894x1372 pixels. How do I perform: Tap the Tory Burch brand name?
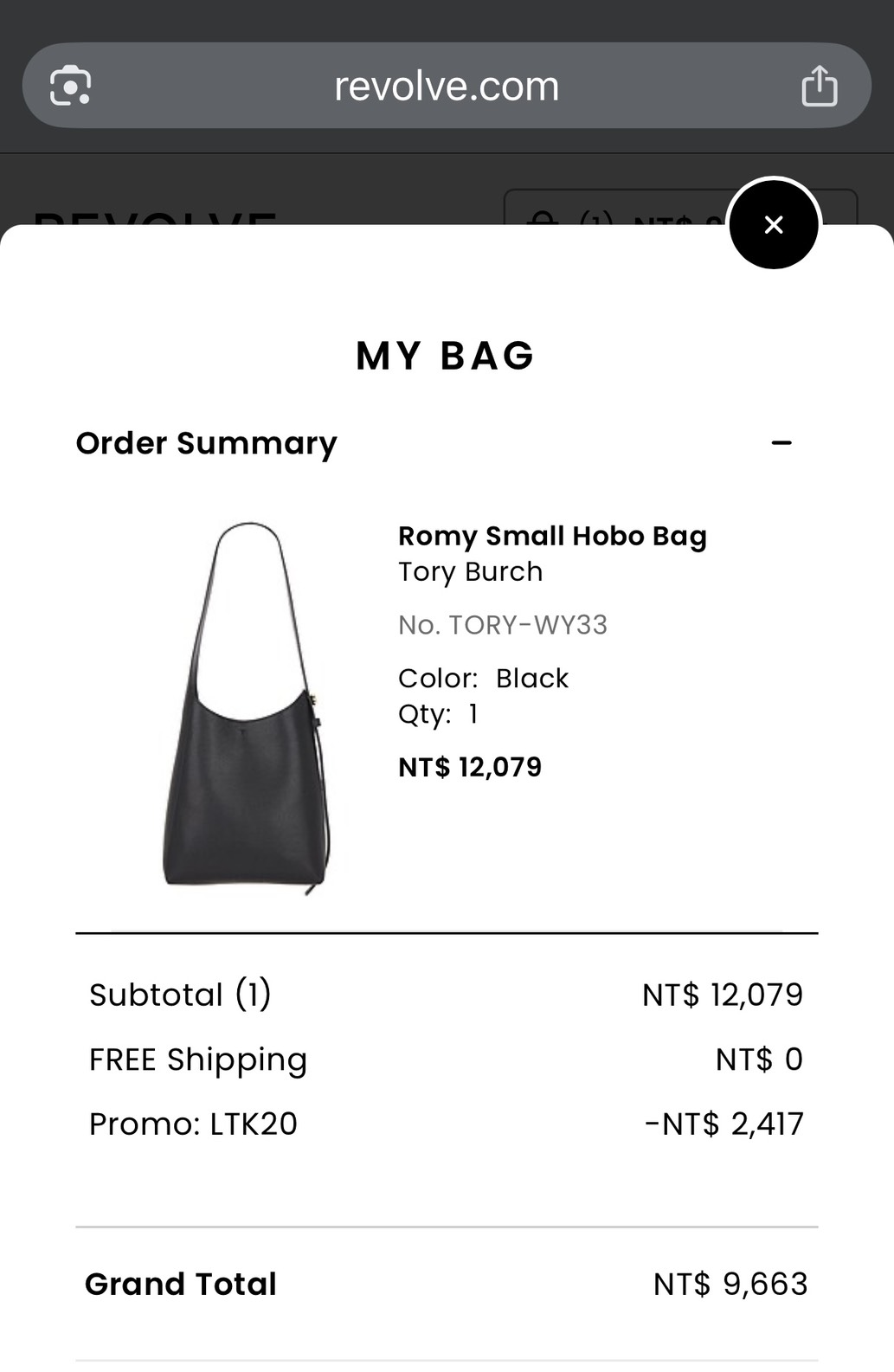pos(470,572)
